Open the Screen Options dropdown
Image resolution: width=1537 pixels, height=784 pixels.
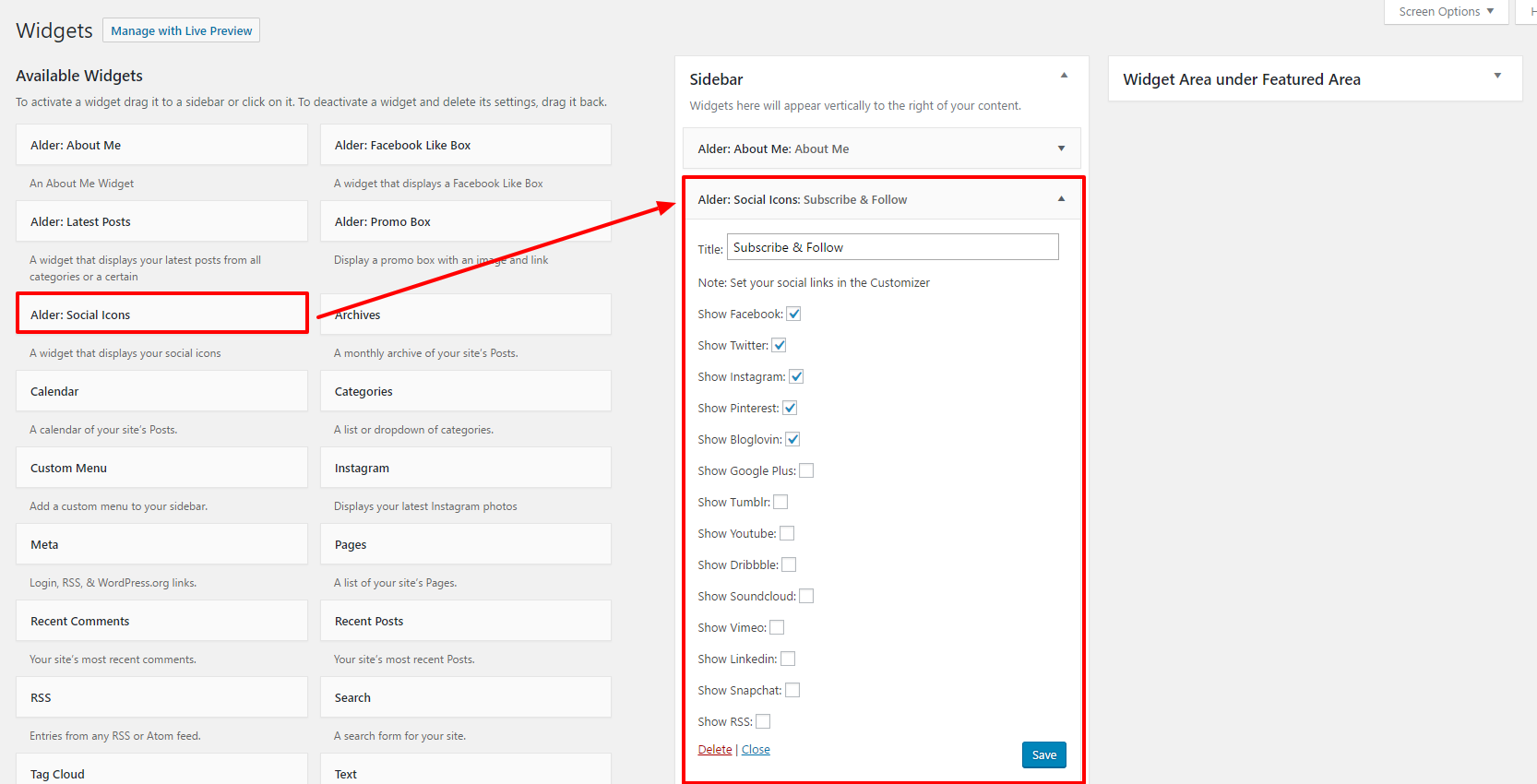point(1446,12)
